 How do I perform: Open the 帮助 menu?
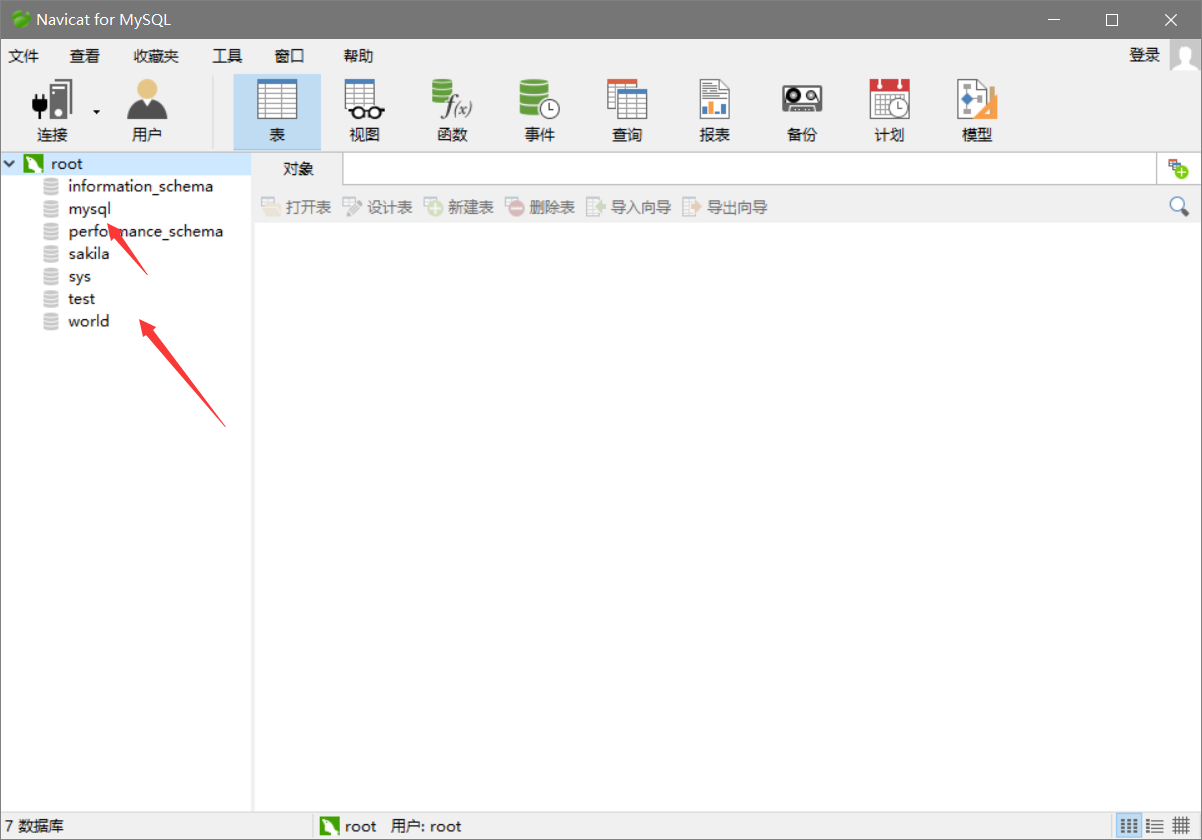click(x=358, y=56)
